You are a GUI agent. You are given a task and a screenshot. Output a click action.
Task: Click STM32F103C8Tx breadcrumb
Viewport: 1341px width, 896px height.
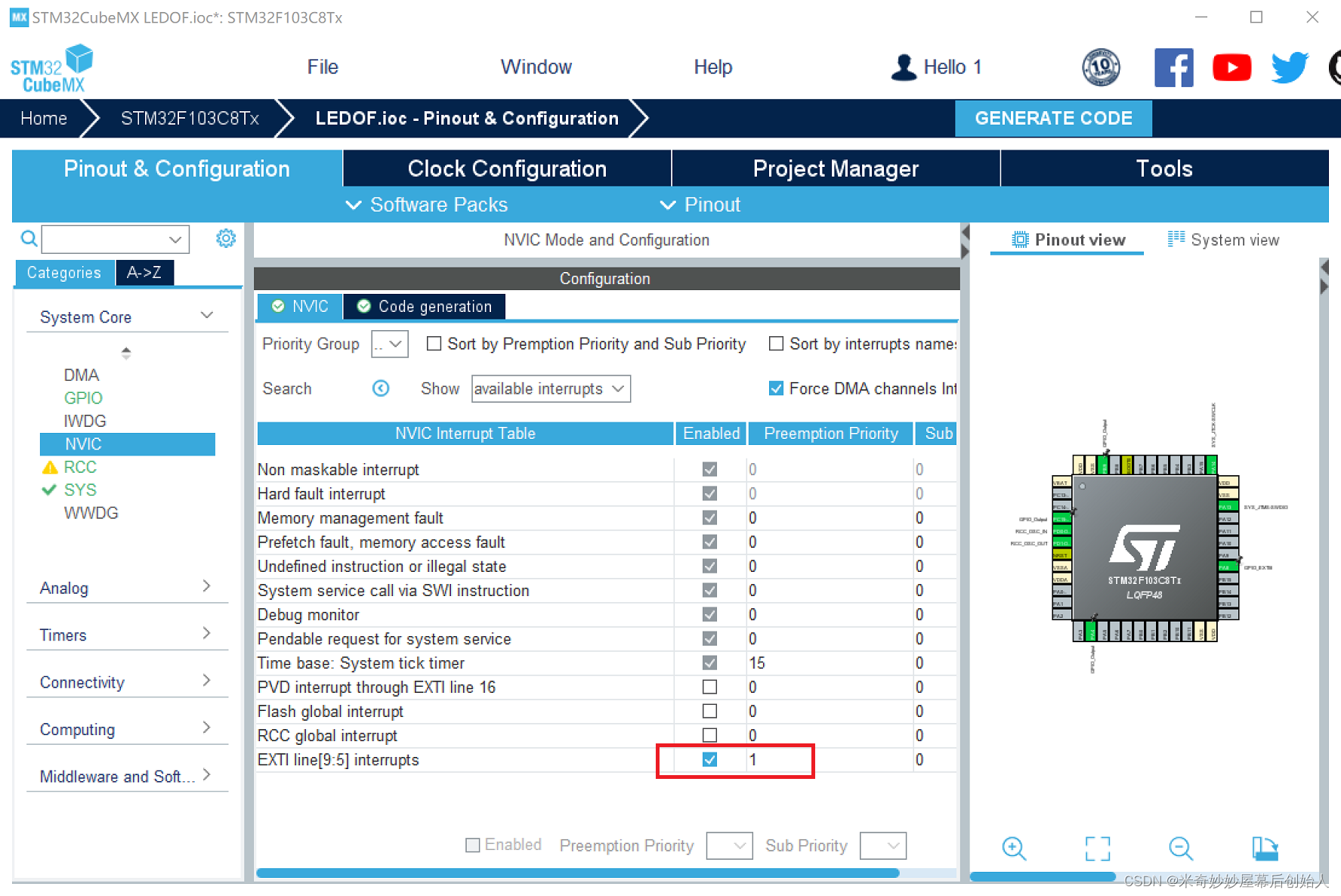click(x=190, y=119)
